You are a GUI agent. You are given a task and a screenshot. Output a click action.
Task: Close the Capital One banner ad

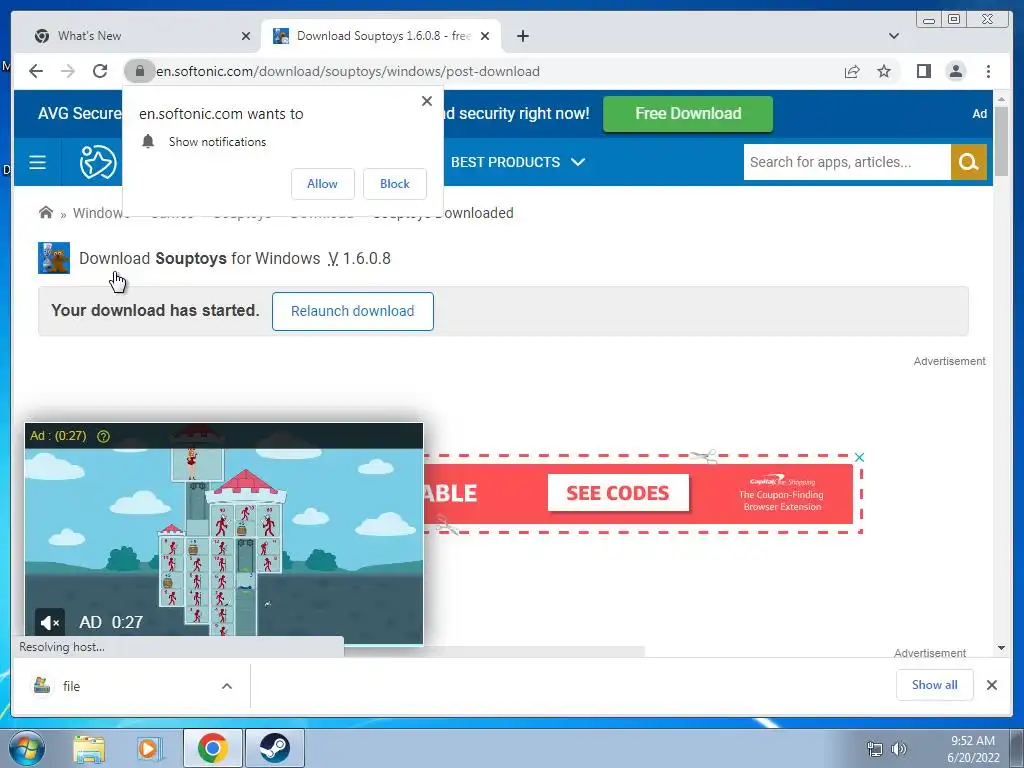point(859,457)
